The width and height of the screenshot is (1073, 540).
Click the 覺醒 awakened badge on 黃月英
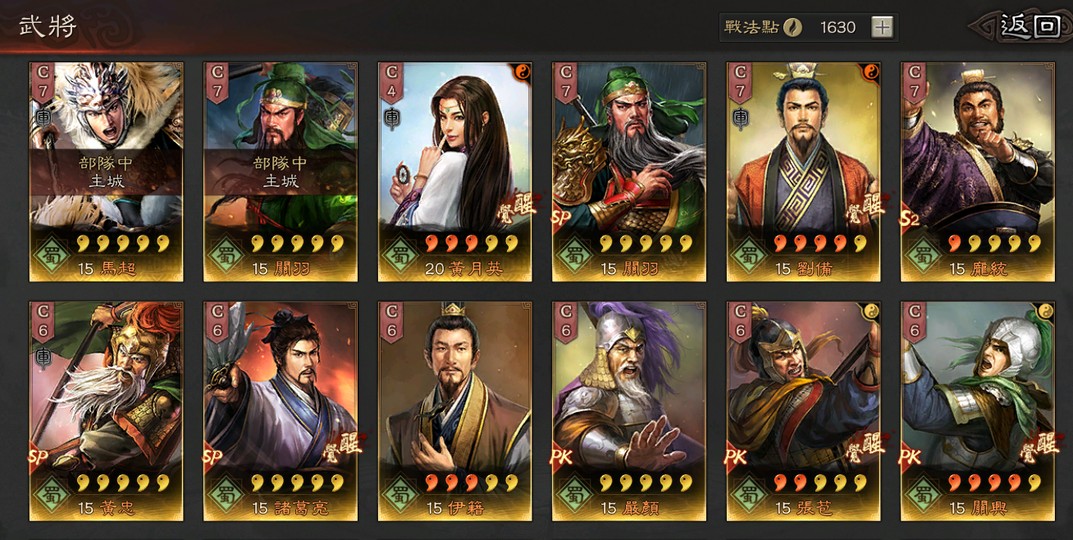pos(517,209)
